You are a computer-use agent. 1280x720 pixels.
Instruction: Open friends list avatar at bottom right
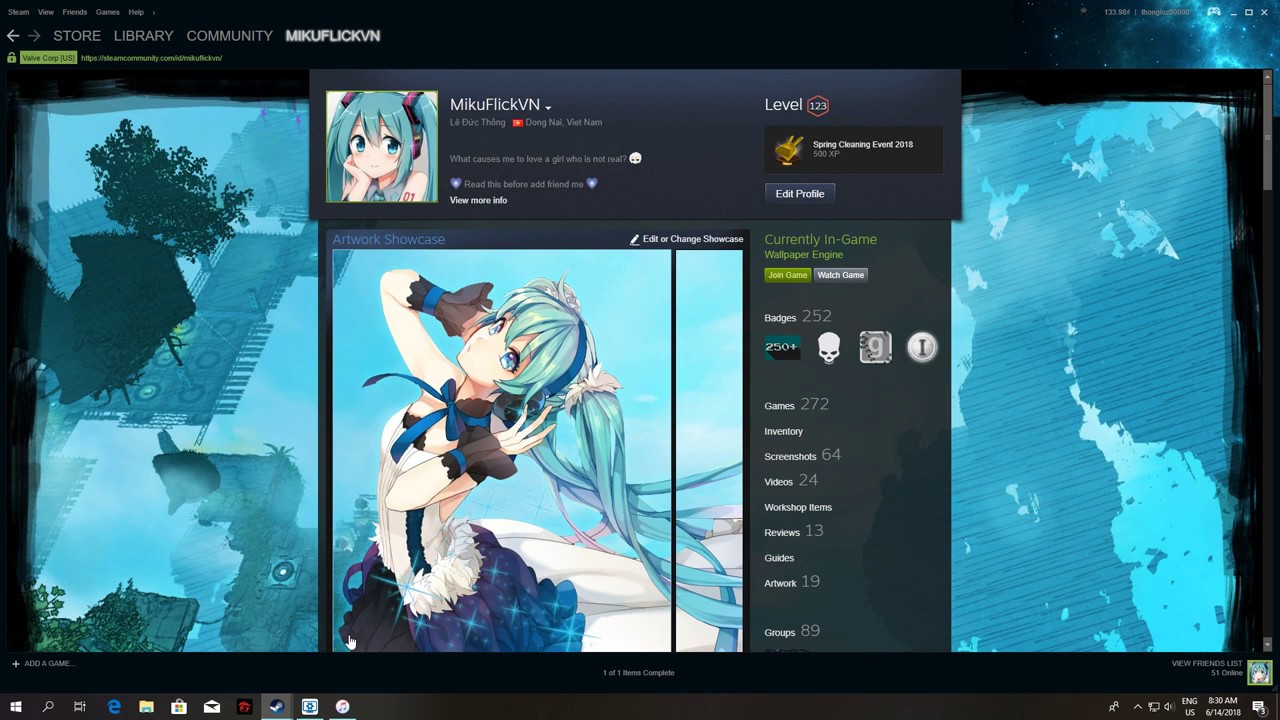(1259, 671)
